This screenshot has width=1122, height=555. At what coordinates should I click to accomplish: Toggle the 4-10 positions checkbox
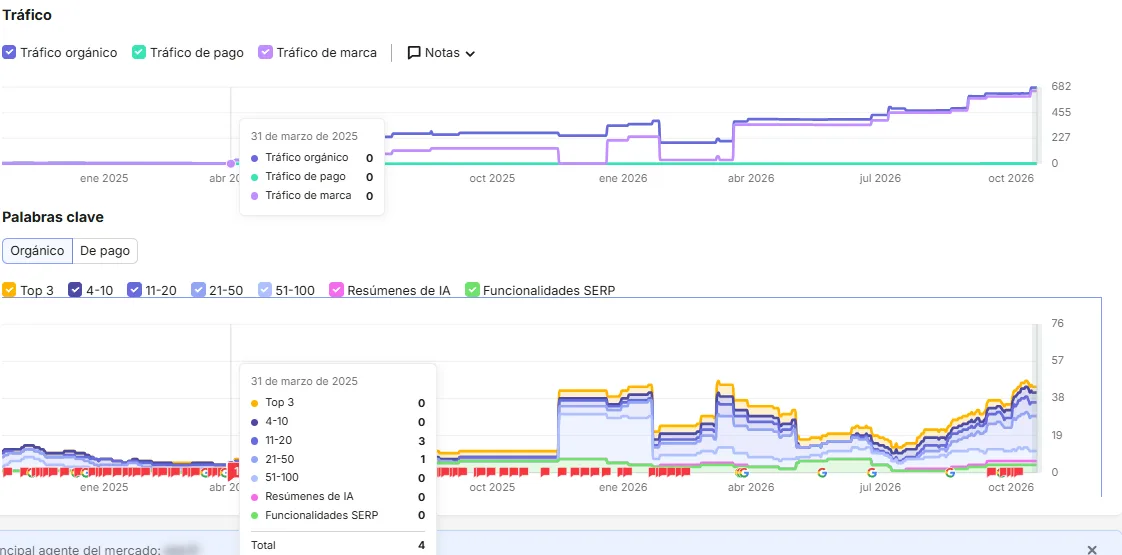(75, 290)
